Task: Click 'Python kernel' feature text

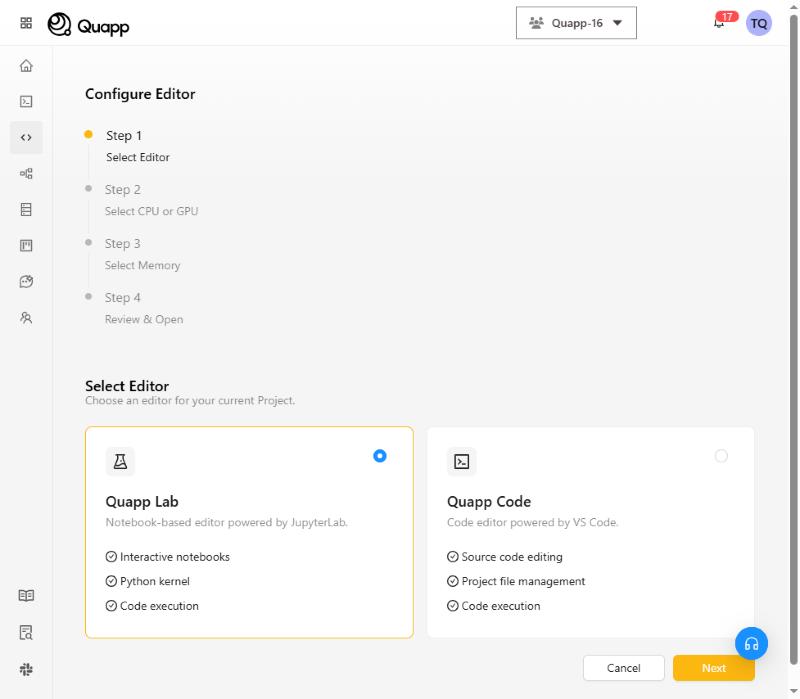Action: 155,581
